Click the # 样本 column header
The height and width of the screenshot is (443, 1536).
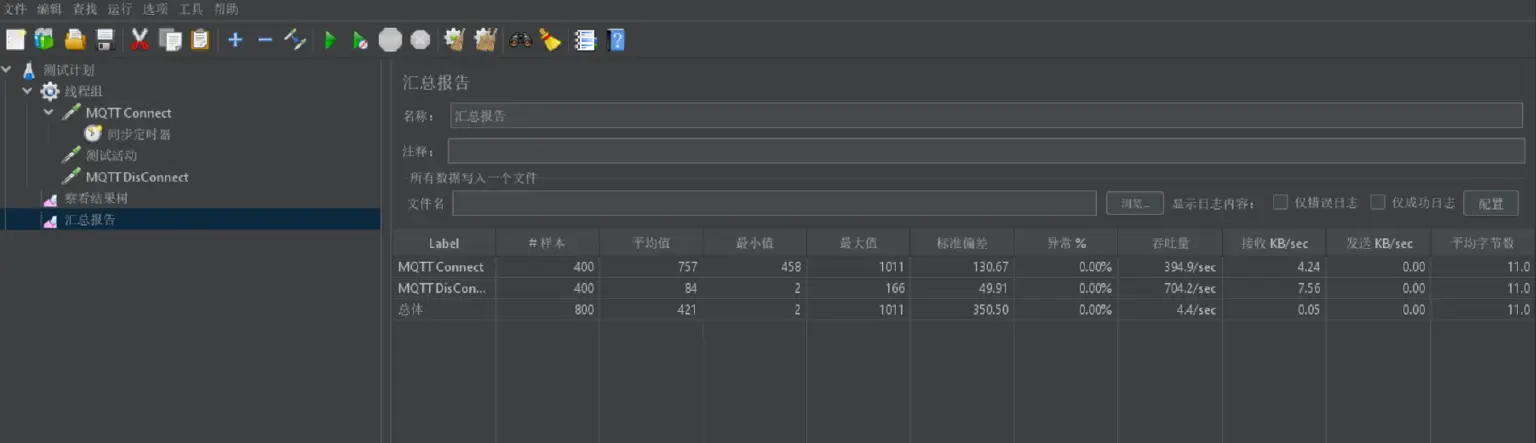[547, 243]
